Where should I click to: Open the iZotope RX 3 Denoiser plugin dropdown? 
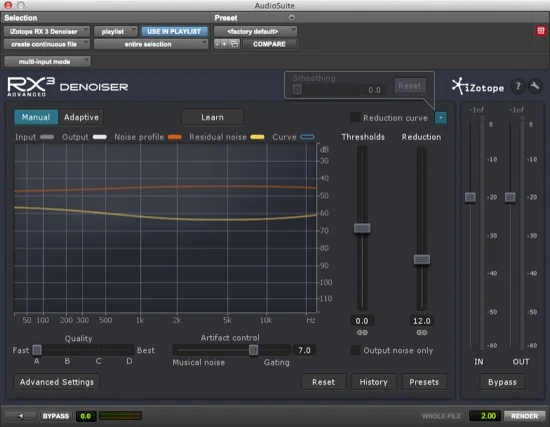(47, 32)
